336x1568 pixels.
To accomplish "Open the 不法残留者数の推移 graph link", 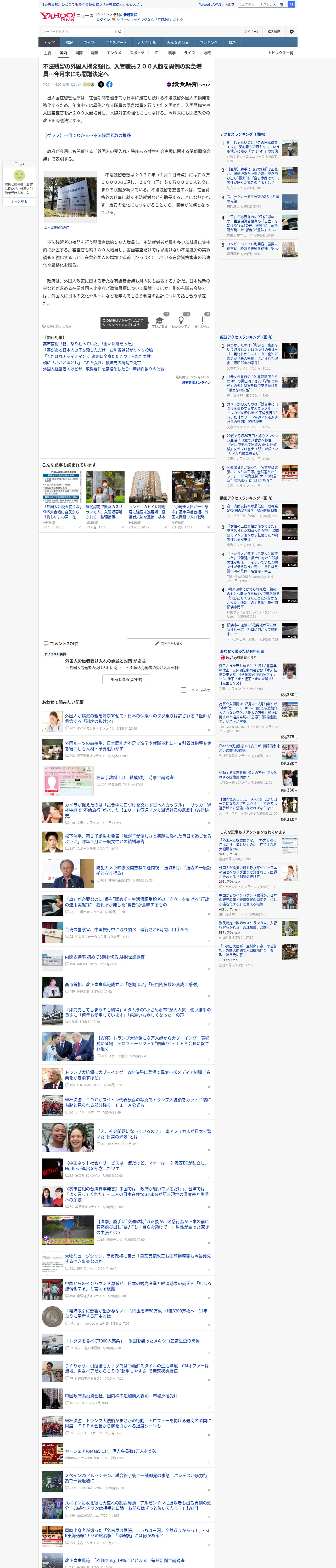I will 87,135.
